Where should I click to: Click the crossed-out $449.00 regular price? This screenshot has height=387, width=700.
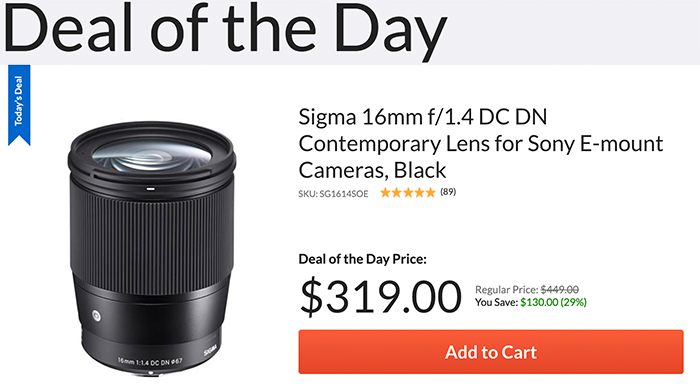point(560,289)
